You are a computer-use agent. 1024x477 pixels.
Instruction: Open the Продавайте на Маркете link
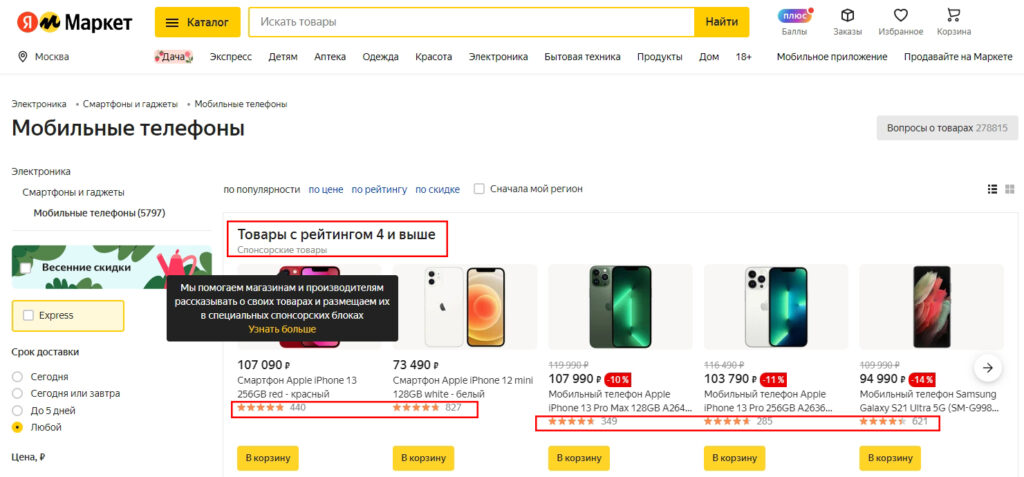click(x=958, y=57)
